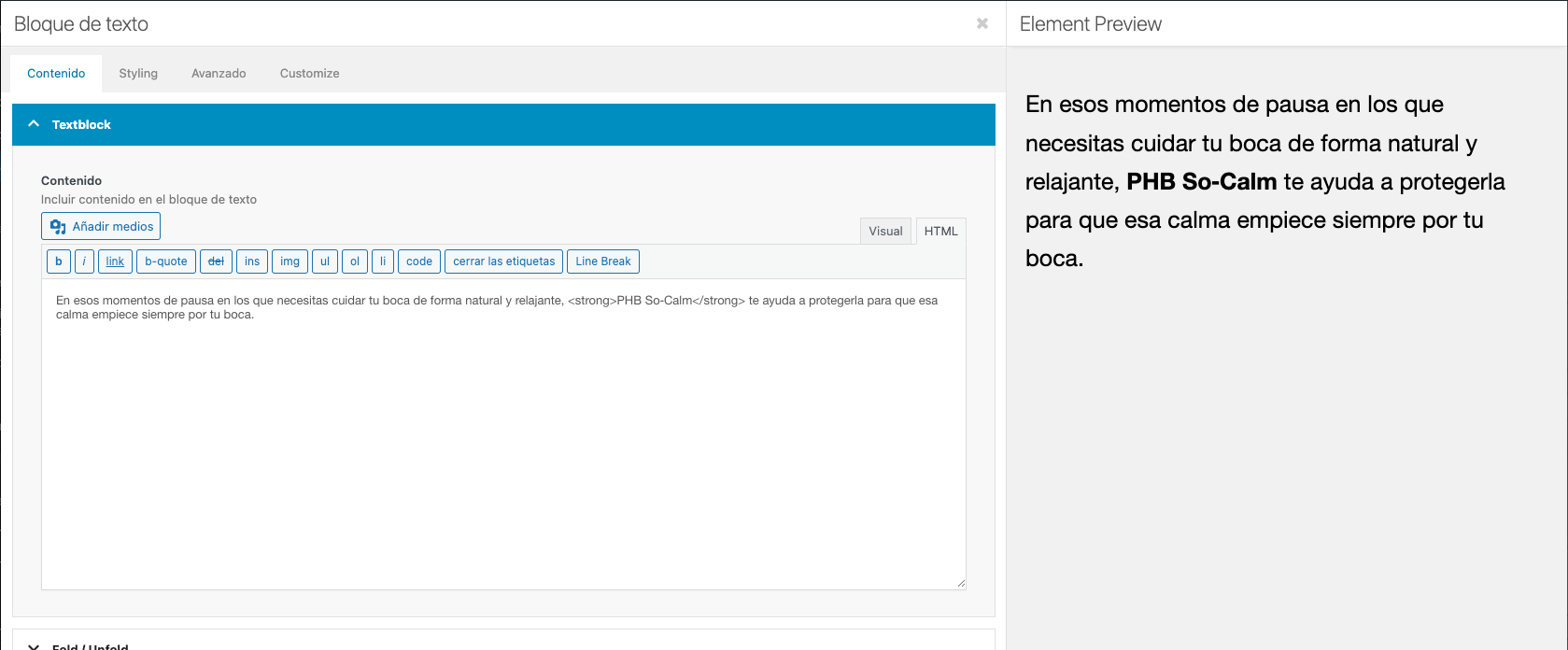Switch editor to Visual mode
This screenshot has width=1568, height=650.
[885, 231]
